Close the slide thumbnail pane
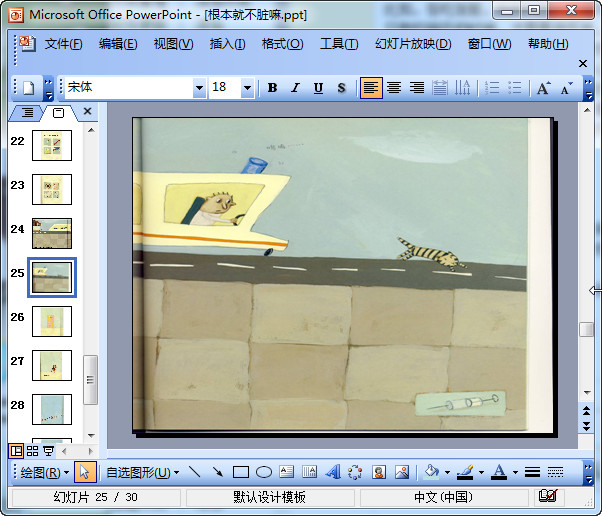Viewport: 602px width, 516px height. pyautogui.click(x=88, y=111)
